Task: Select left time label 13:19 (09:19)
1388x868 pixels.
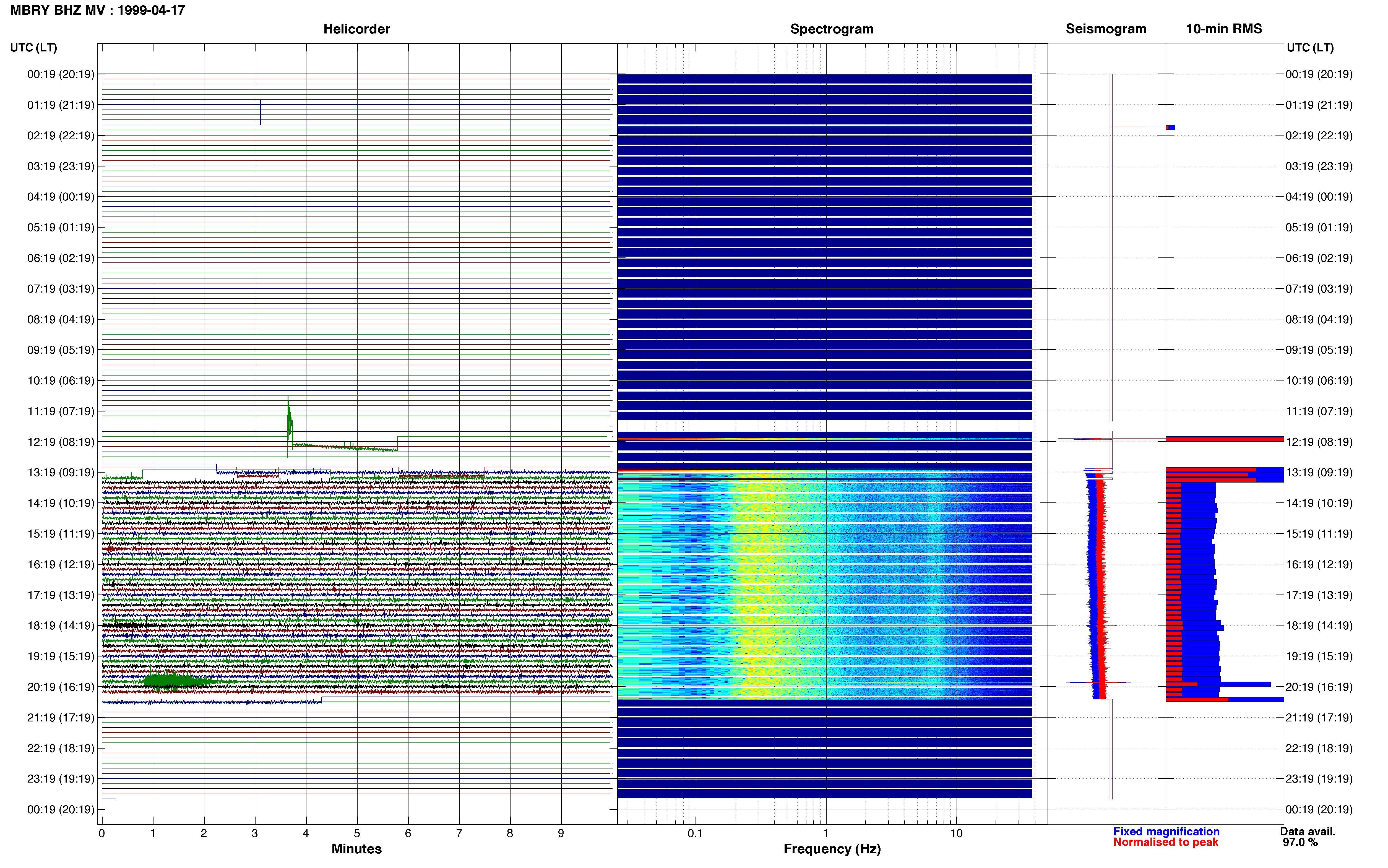Action: coord(61,473)
